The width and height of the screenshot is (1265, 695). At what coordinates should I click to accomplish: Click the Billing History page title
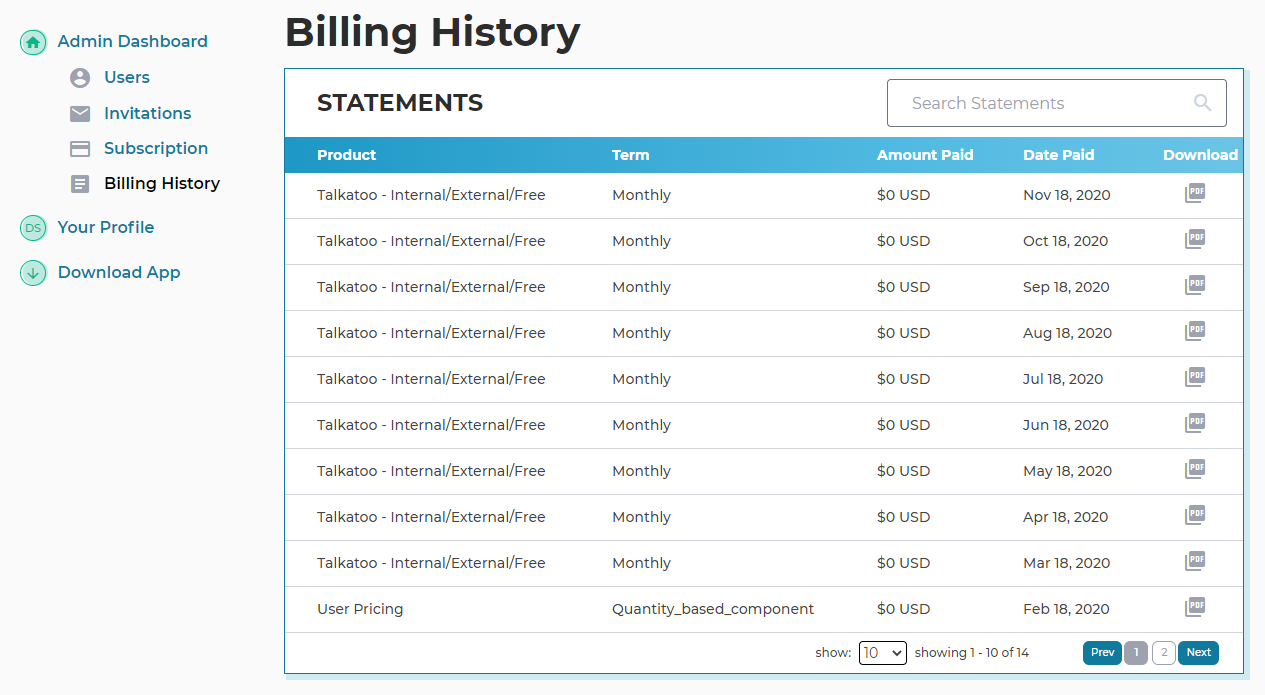(432, 32)
